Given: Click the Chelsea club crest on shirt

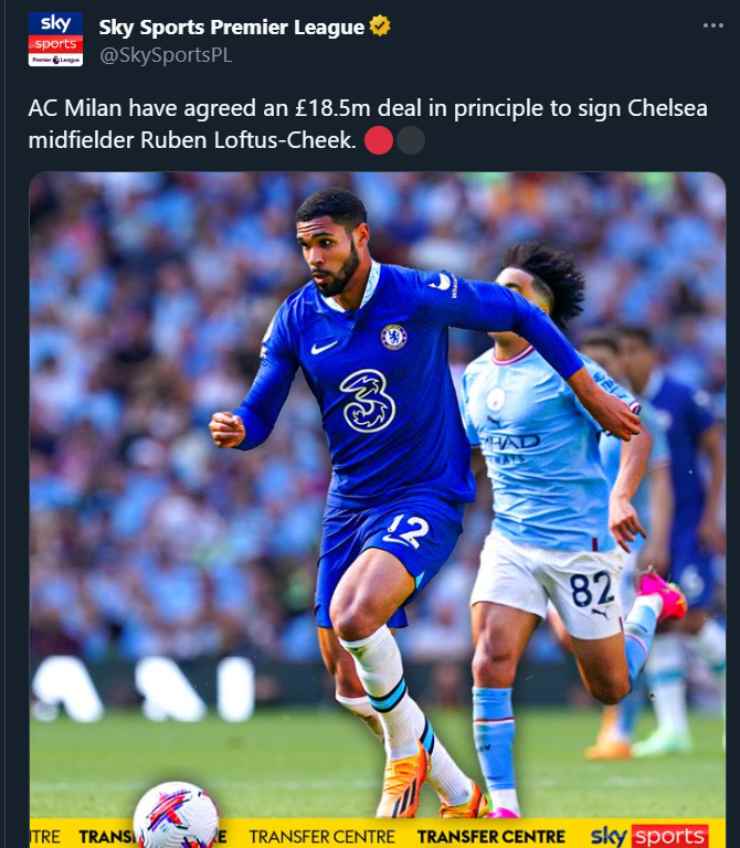Looking at the screenshot, I should 393,337.
